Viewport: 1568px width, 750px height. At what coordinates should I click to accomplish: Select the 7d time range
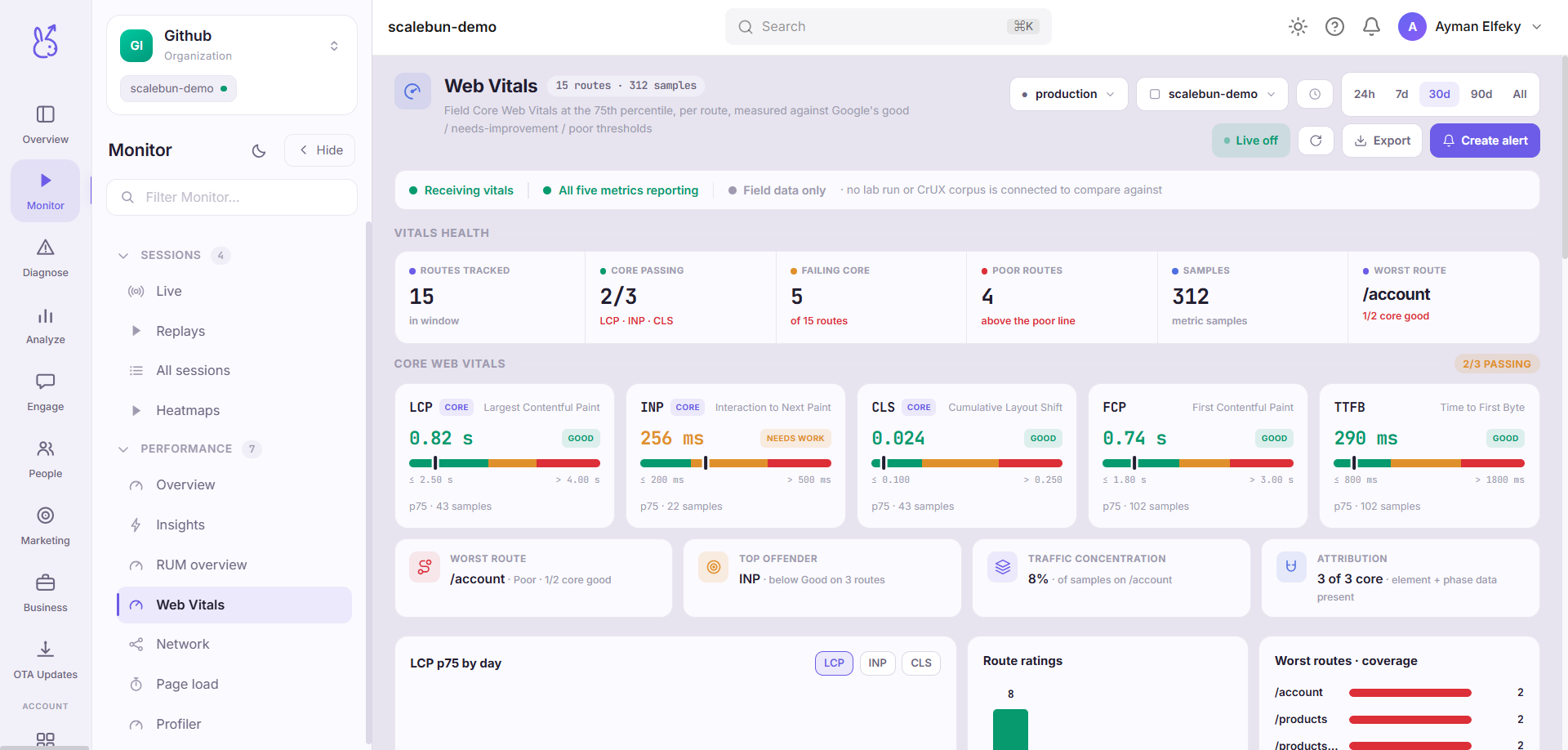1401,94
